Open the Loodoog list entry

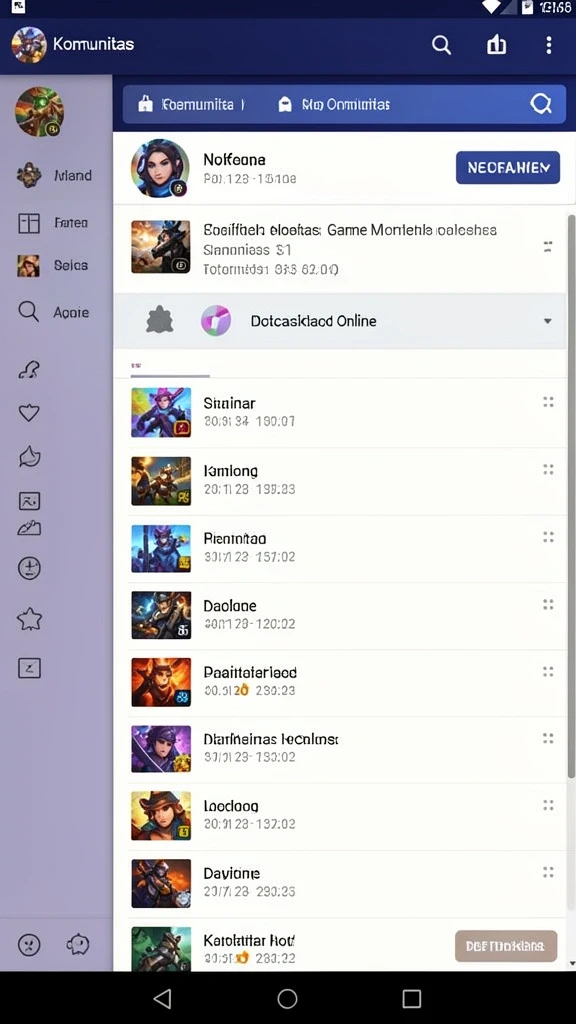(340, 816)
